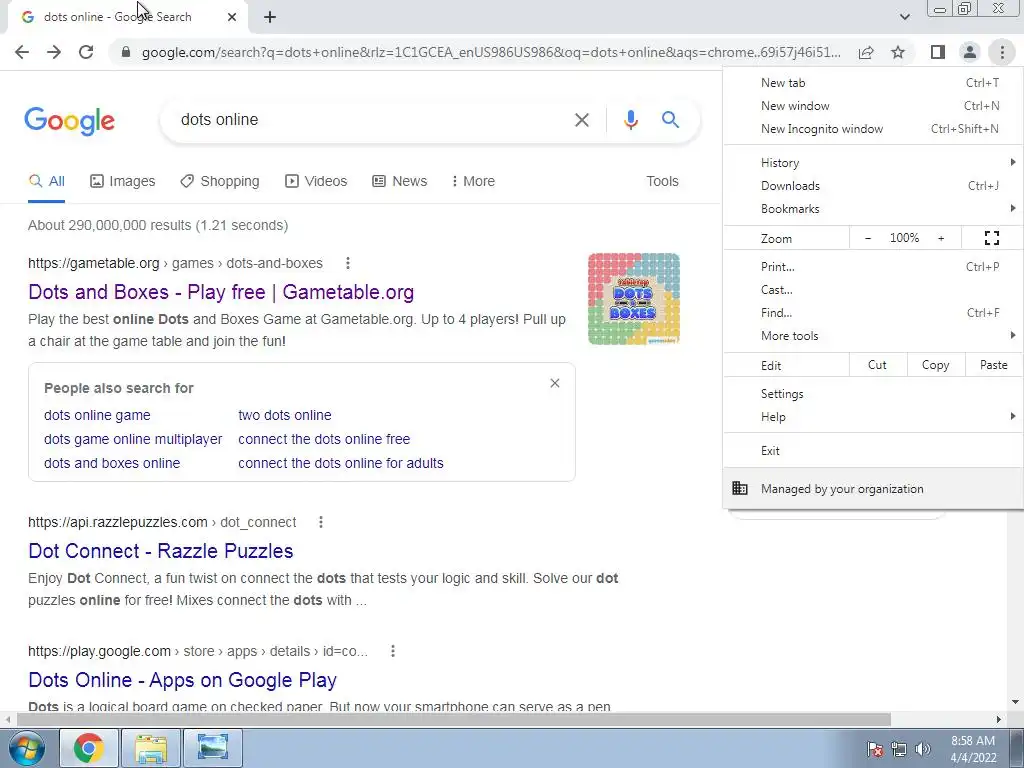This screenshot has height=768, width=1024.
Task: Switch to the Images search tab
Action: point(123,182)
